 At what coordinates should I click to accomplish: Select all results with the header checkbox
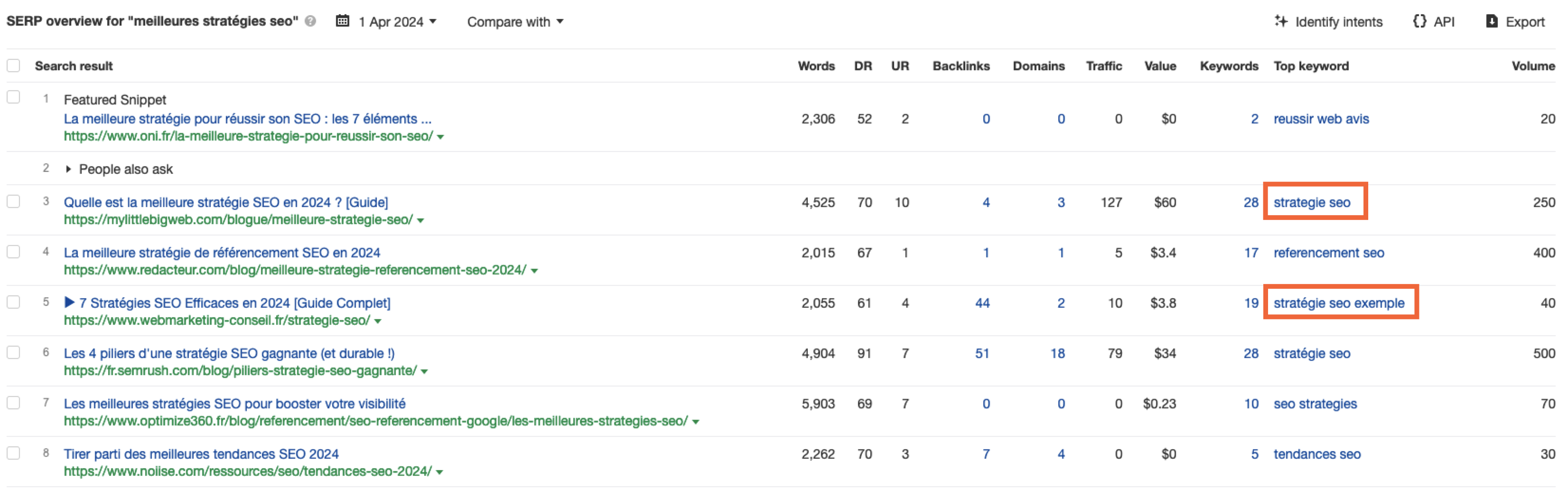[x=13, y=65]
